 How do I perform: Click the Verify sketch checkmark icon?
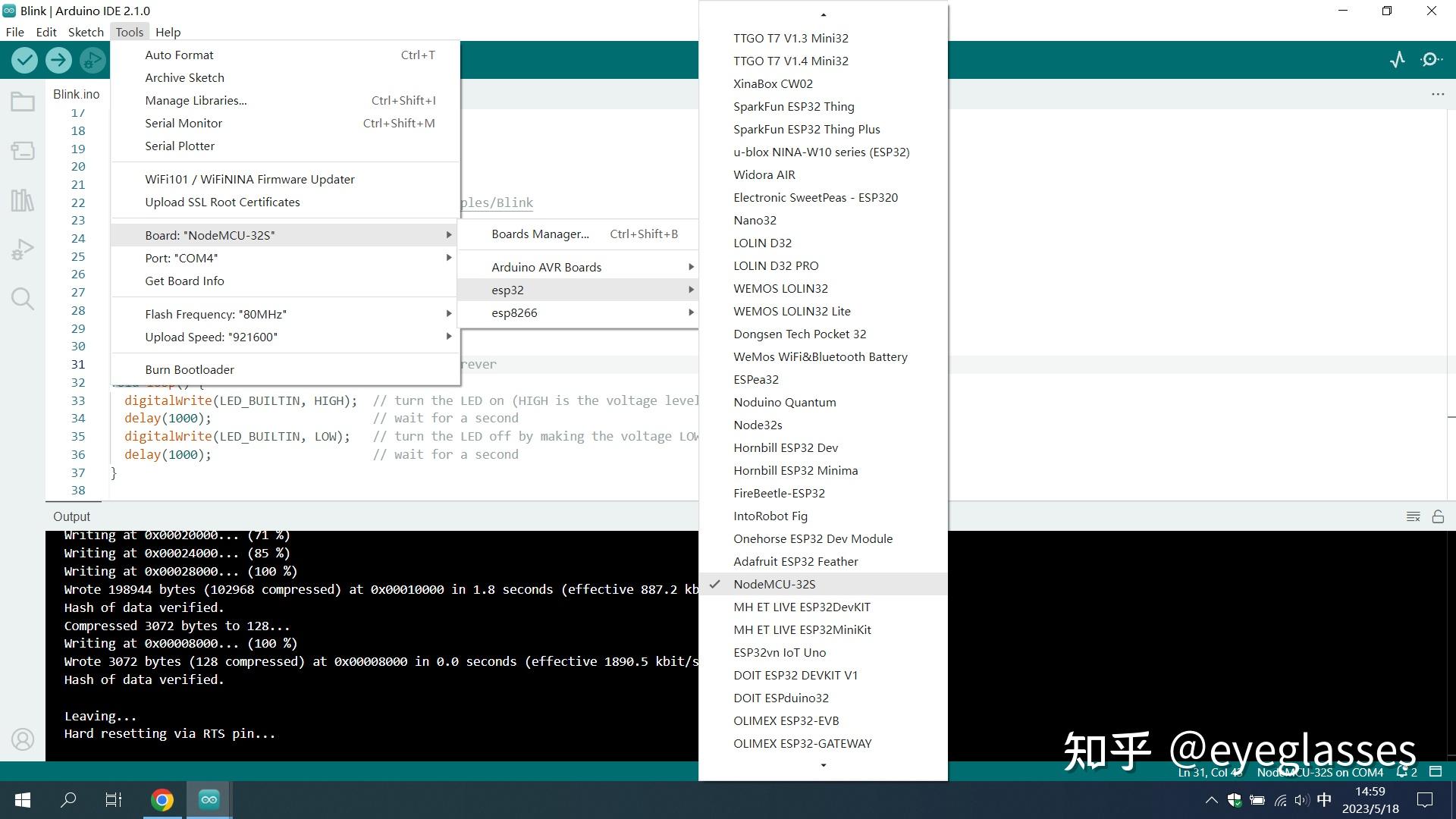pos(24,60)
